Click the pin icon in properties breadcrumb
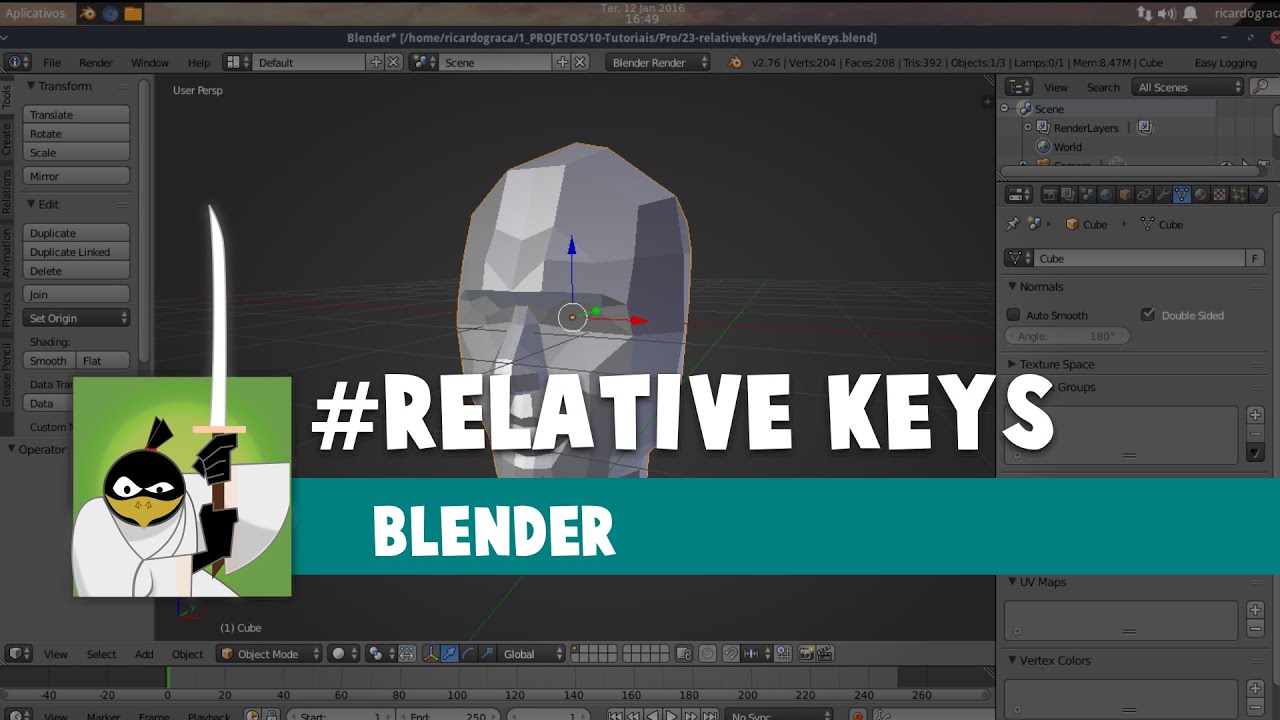Screen dimensions: 1280x720 (1012, 224)
